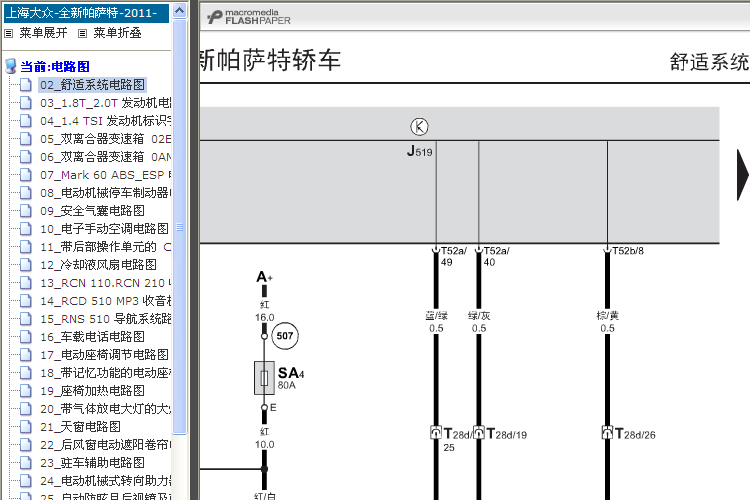Screen dimensions: 750x500
Task: Click the 当前:电路图 root node icon
Action: coord(11,66)
